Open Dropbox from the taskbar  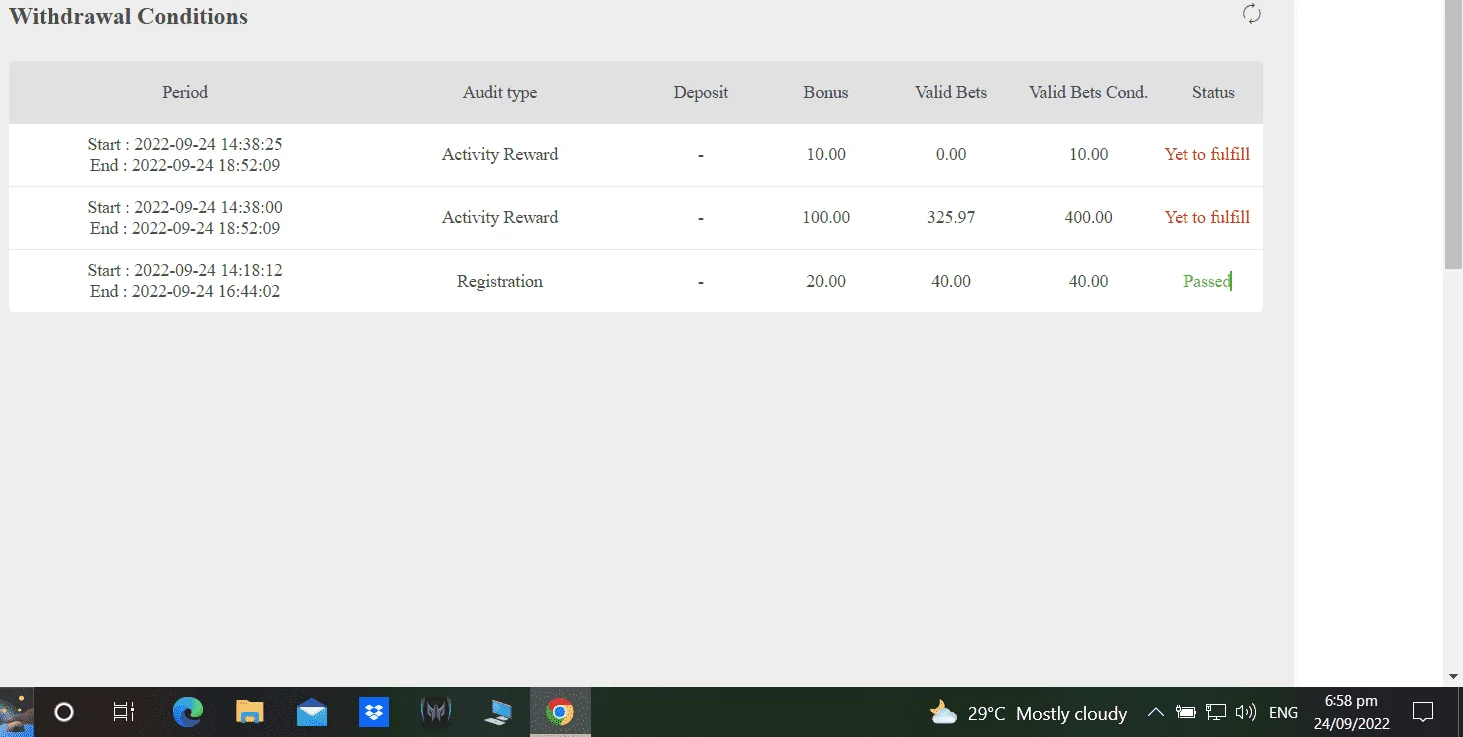point(374,712)
